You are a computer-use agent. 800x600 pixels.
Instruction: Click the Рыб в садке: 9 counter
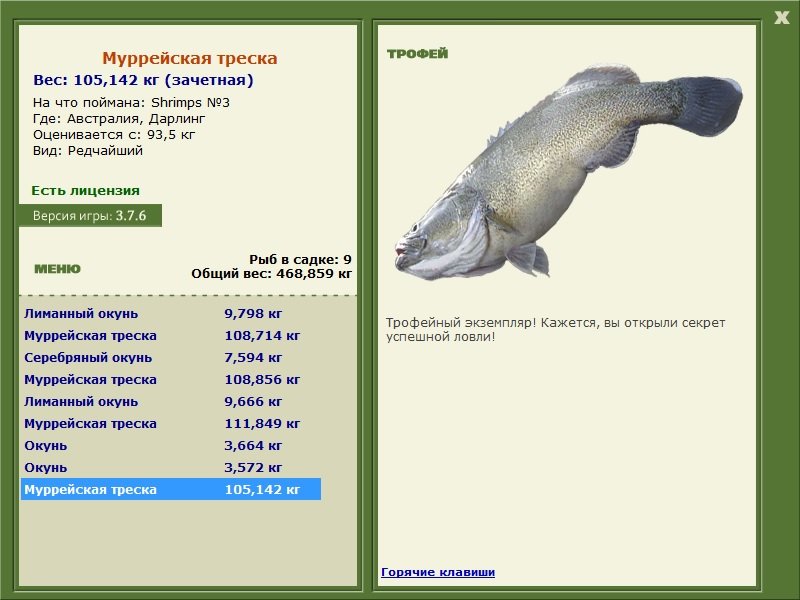coord(301,259)
